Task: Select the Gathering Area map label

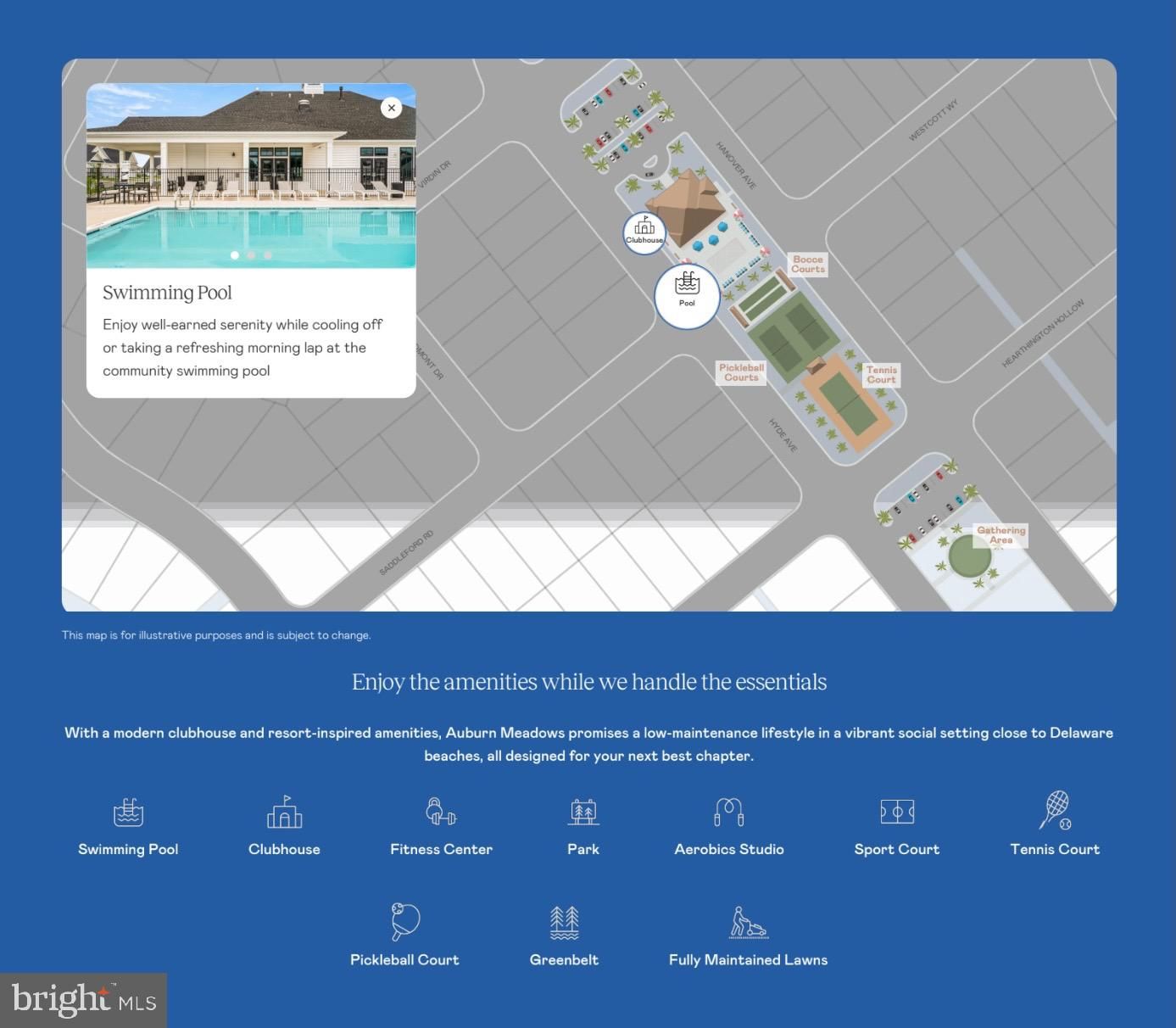Action: point(1000,535)
